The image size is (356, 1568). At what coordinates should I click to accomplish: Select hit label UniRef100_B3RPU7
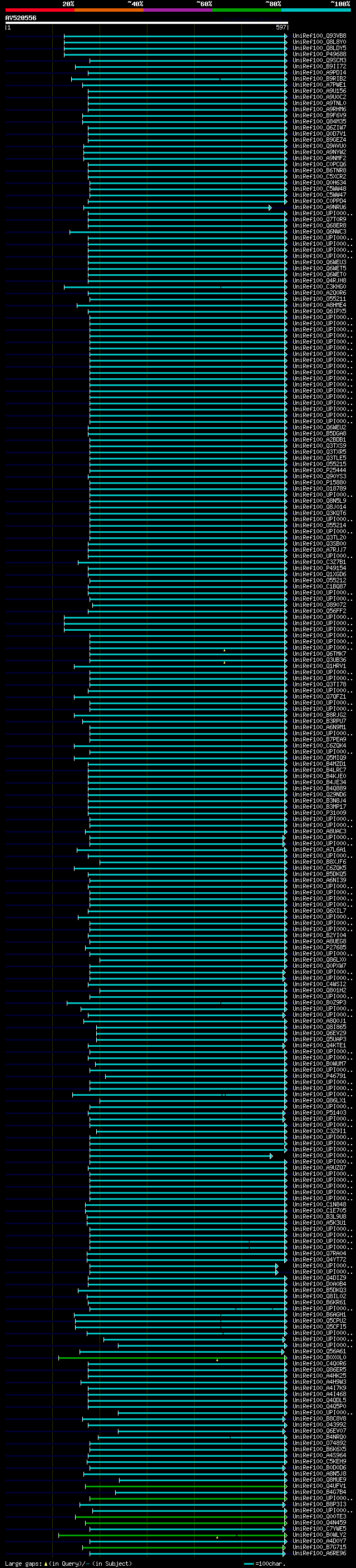(319, 721)
